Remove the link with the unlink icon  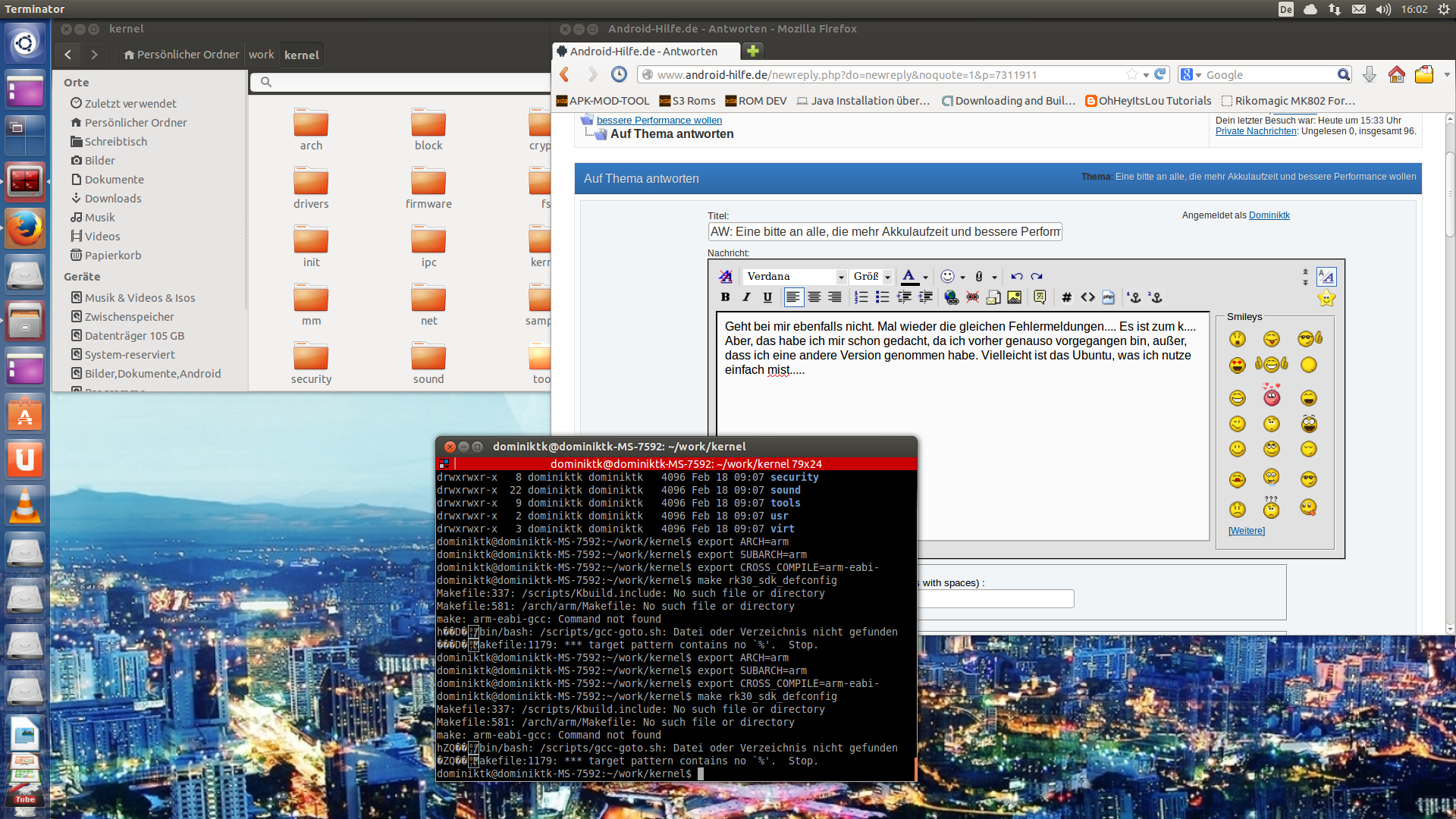972,297
